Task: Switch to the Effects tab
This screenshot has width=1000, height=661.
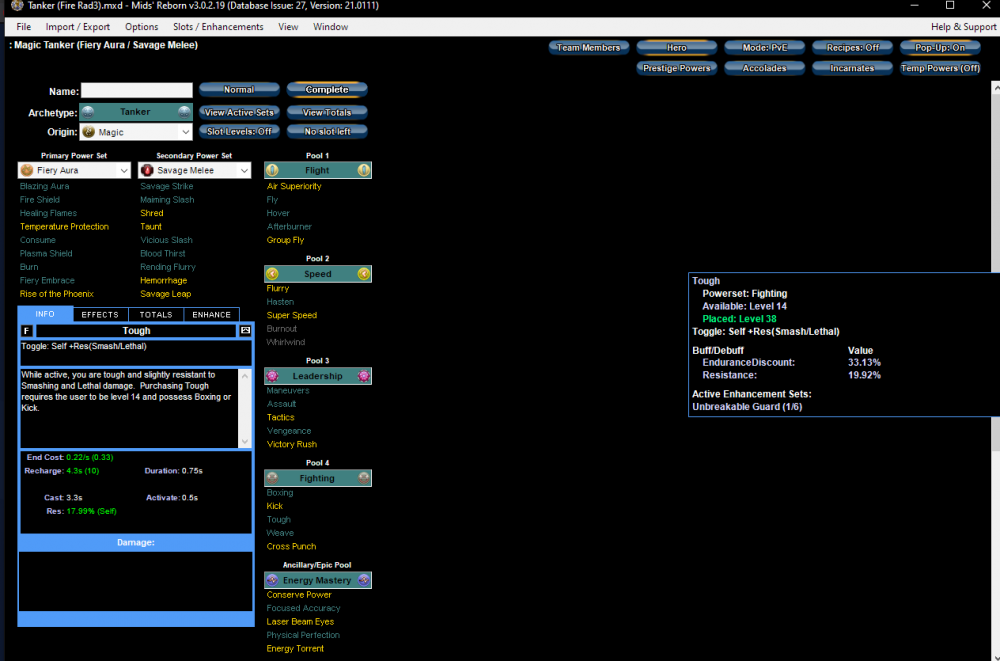Action: (100, 314)
